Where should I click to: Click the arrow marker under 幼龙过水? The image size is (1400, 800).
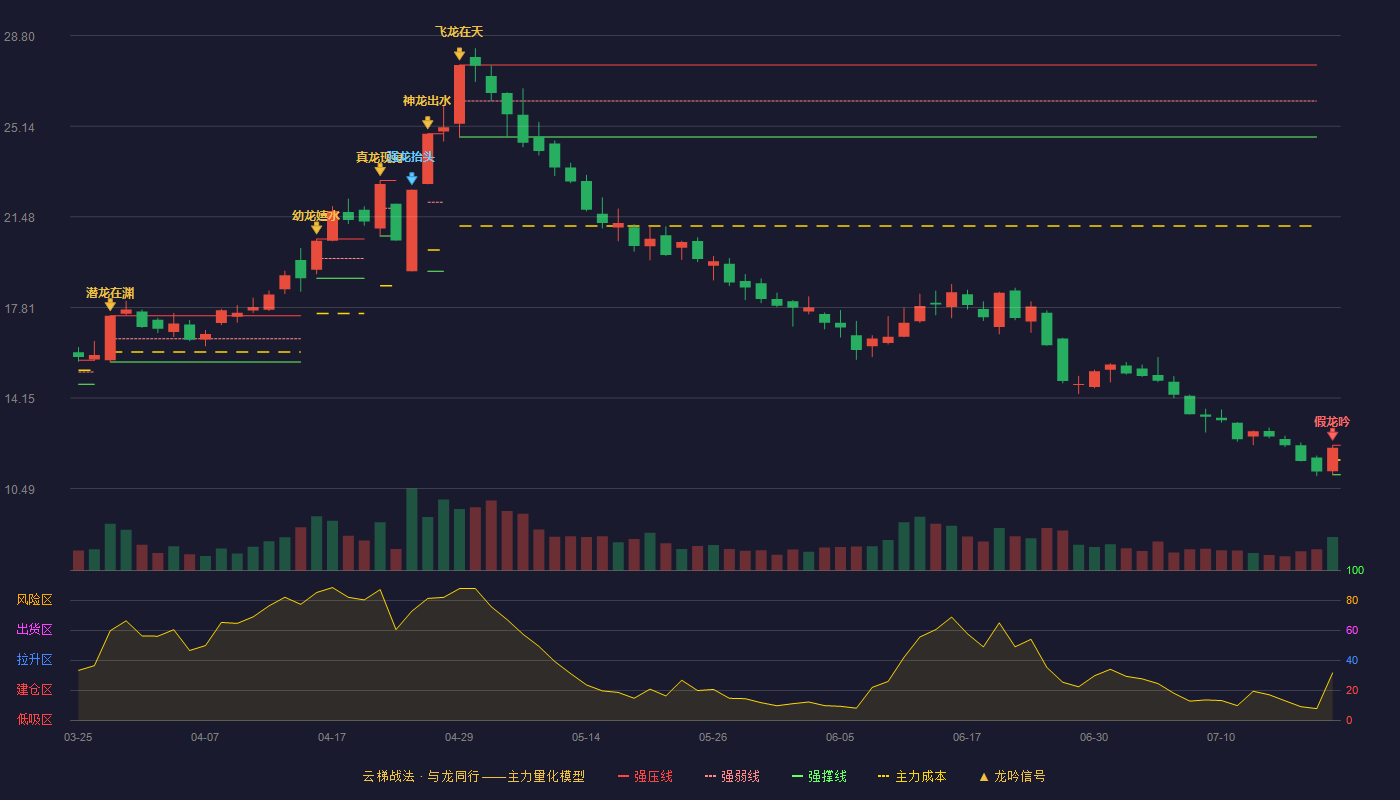[x=316, y=228]
